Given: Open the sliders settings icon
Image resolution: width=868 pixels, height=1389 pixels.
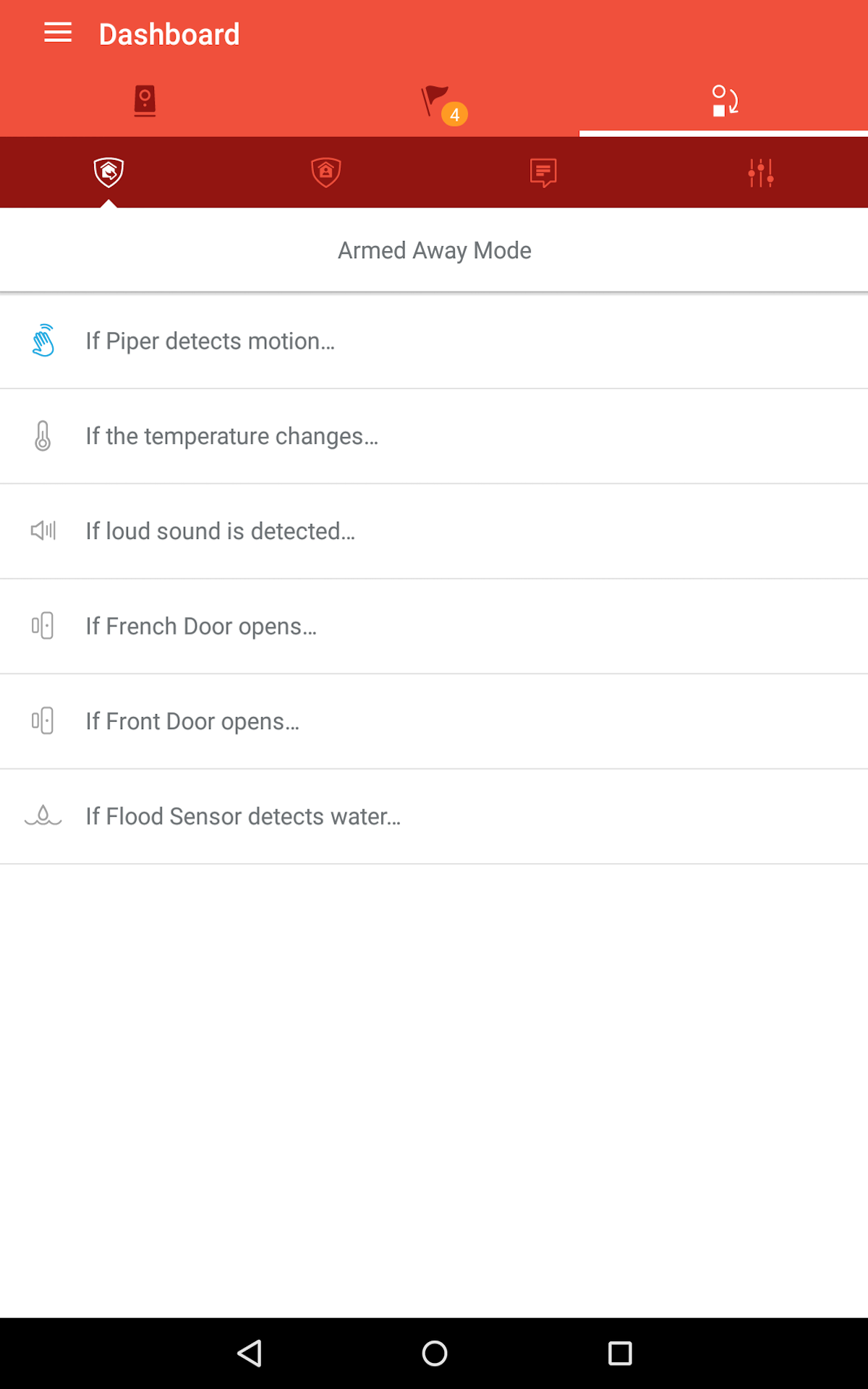Looking at the screenshot, I should point(761,173).
